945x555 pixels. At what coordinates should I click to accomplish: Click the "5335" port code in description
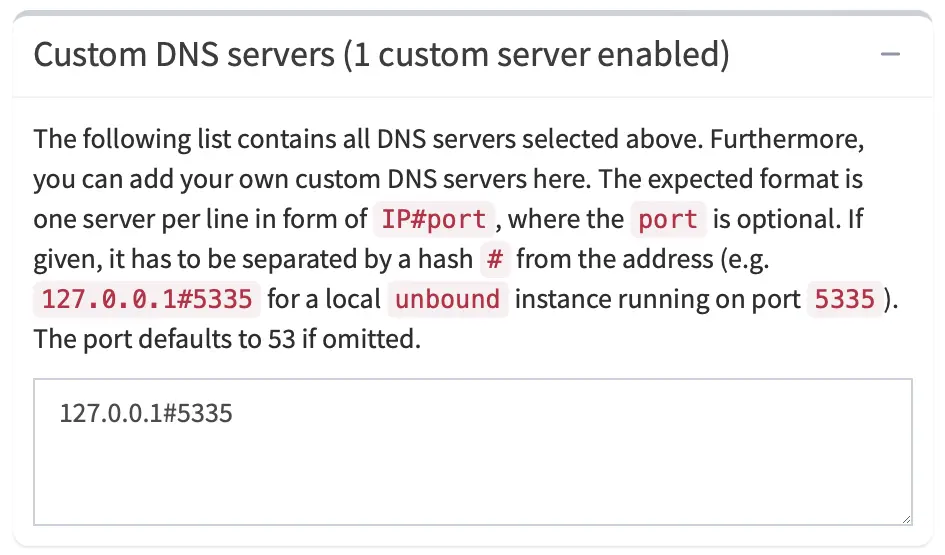pos(845,299)
